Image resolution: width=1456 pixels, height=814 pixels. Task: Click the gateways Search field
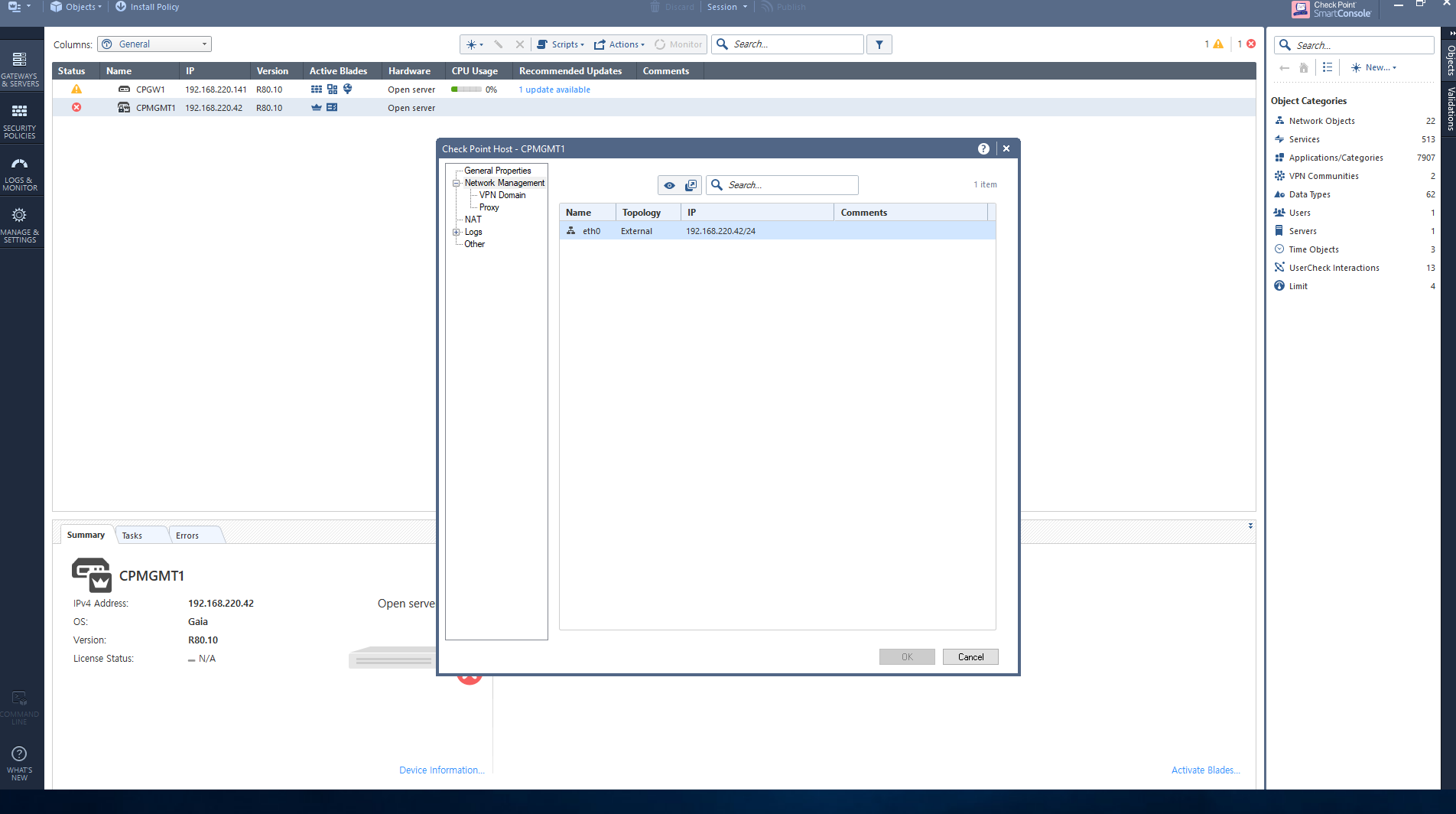pyautogui.click(x=788, y=44)
